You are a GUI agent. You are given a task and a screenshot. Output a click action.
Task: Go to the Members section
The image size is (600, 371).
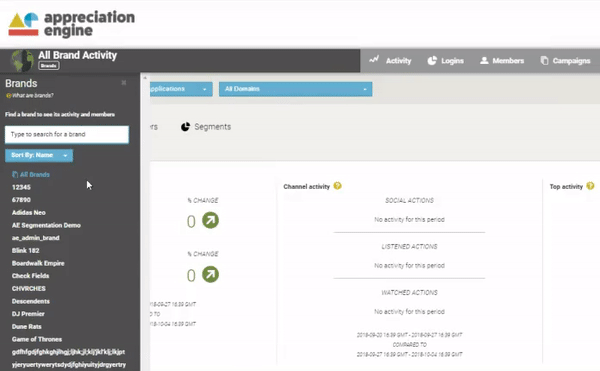pos(502,60)
